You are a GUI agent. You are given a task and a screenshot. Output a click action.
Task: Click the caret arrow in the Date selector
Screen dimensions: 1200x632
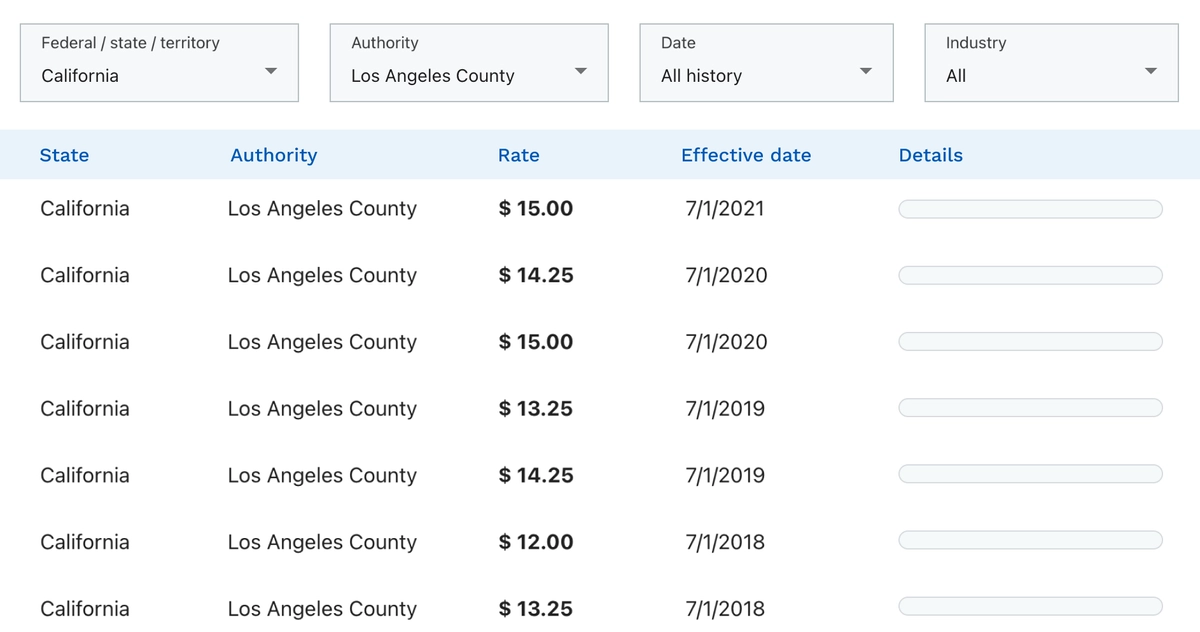pyautogui.click(x=866, y=71)
